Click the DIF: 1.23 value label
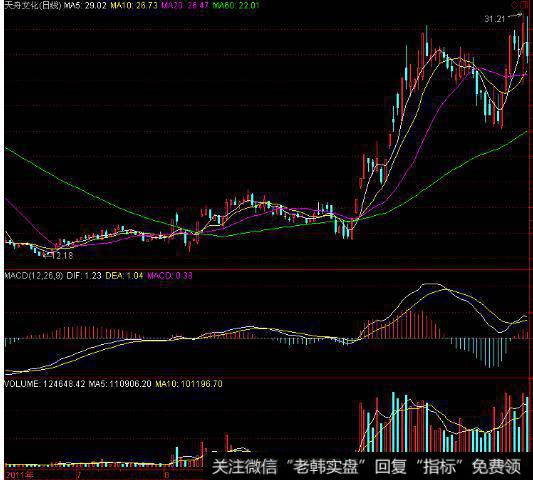The width and height of the screenshot is (533, 480). (x=84, y=275)
